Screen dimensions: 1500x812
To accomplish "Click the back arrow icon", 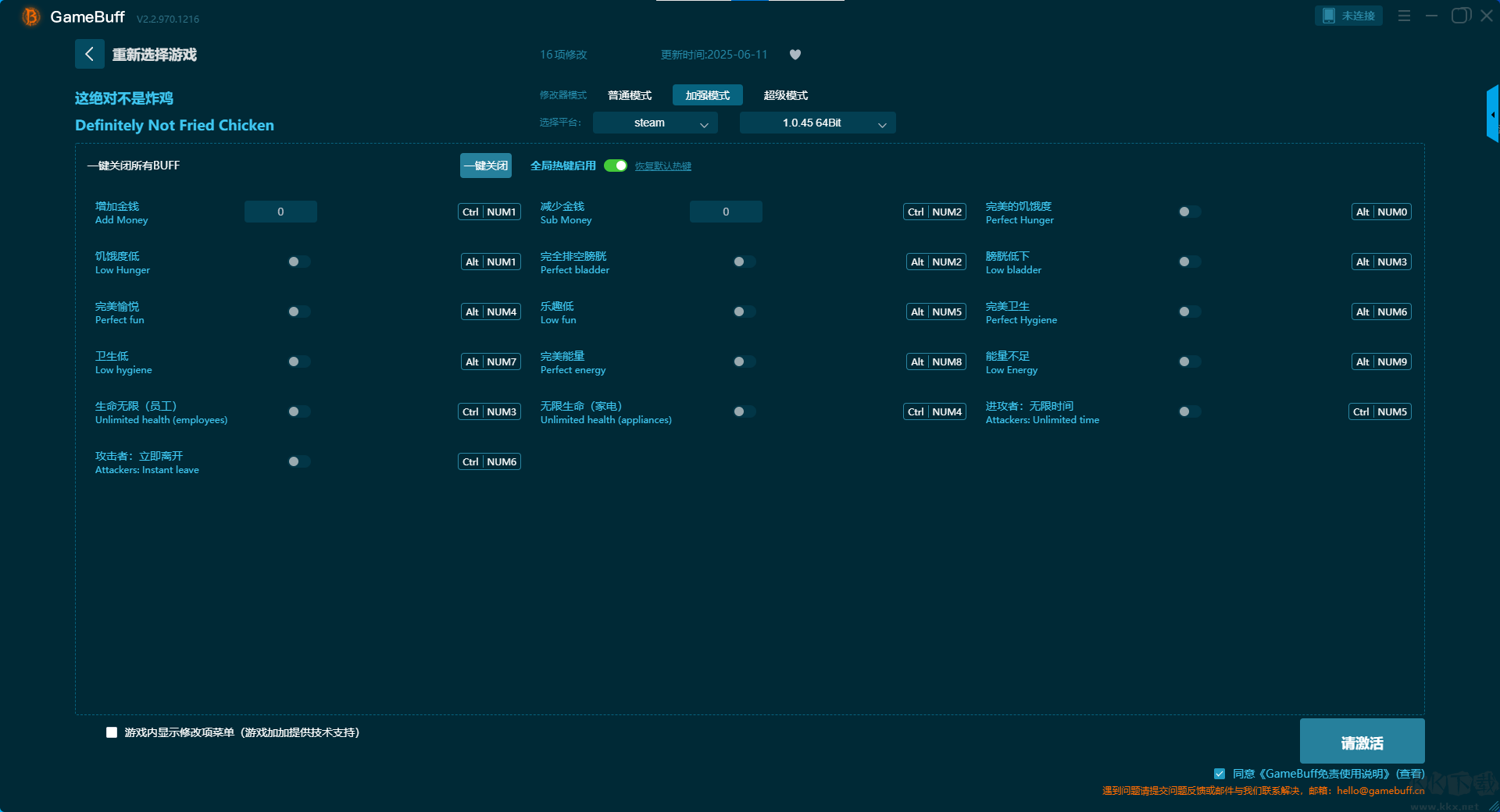I will click(89, 54).
